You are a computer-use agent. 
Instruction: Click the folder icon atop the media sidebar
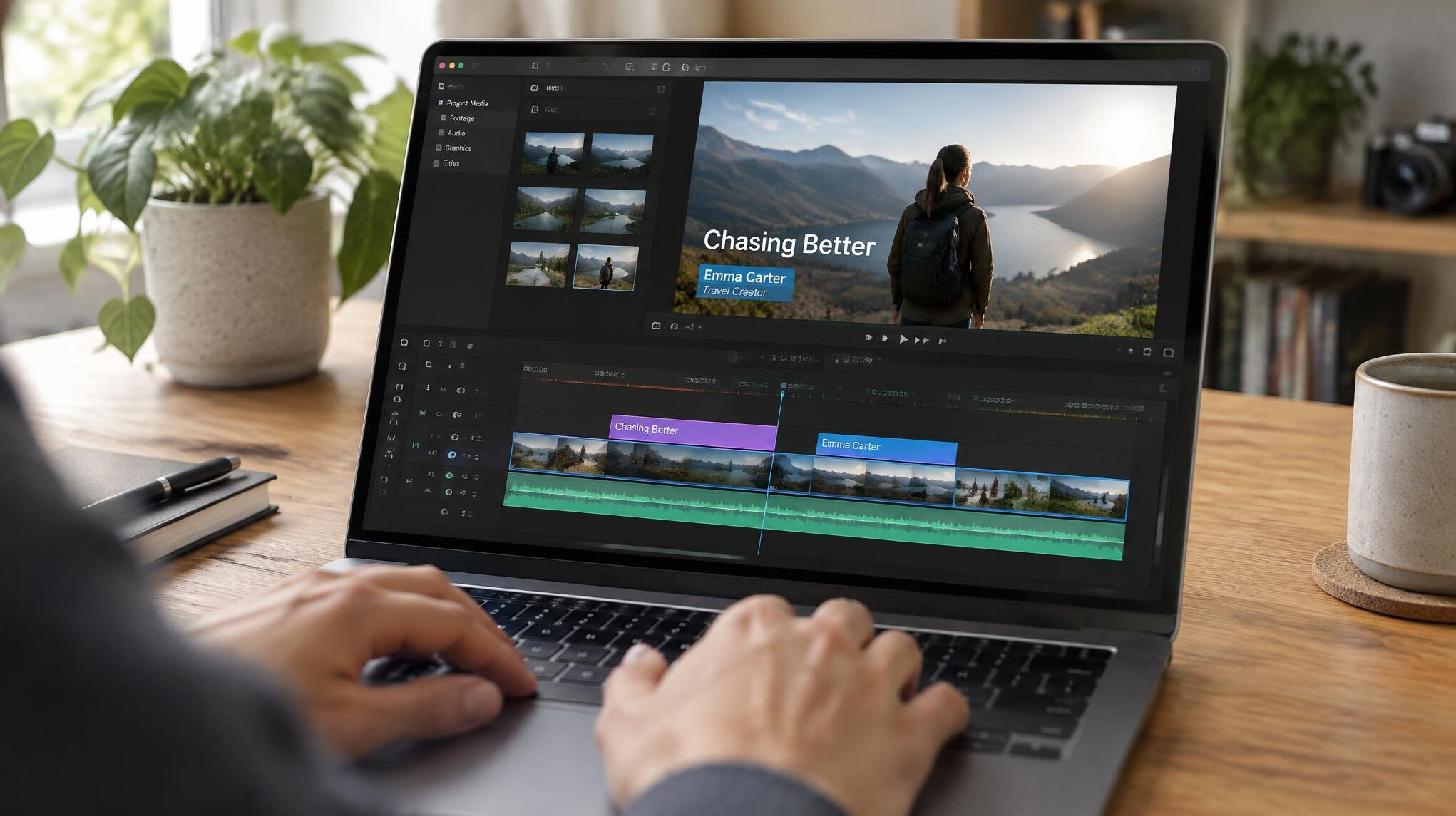coord(441,86)
